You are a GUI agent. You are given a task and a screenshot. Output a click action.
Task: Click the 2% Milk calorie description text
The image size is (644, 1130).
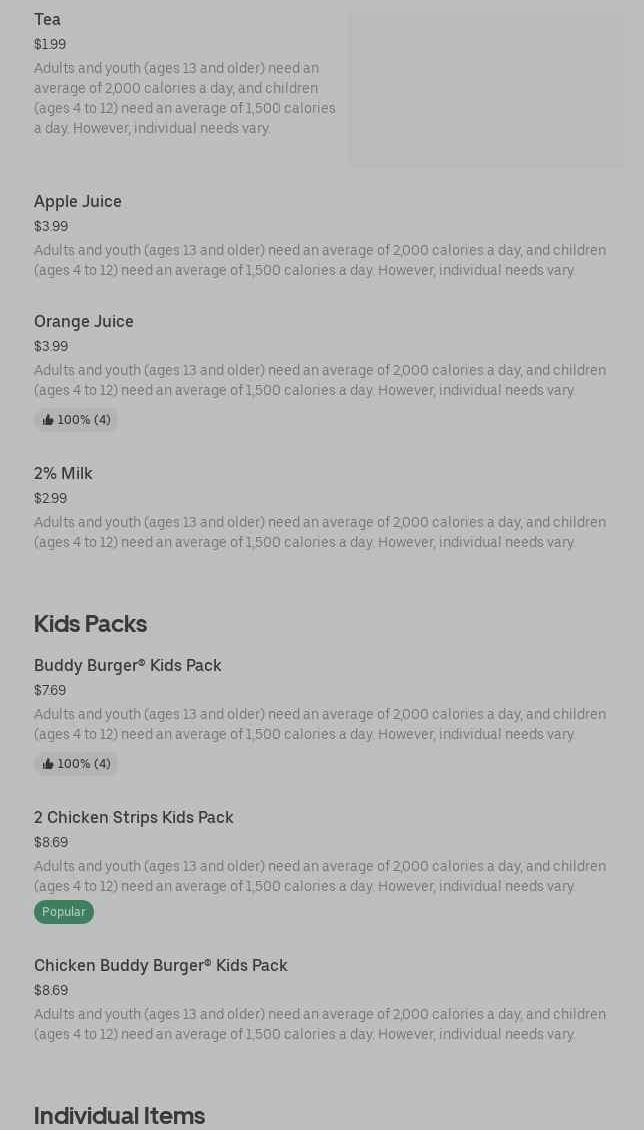click(x=320, y=532)
